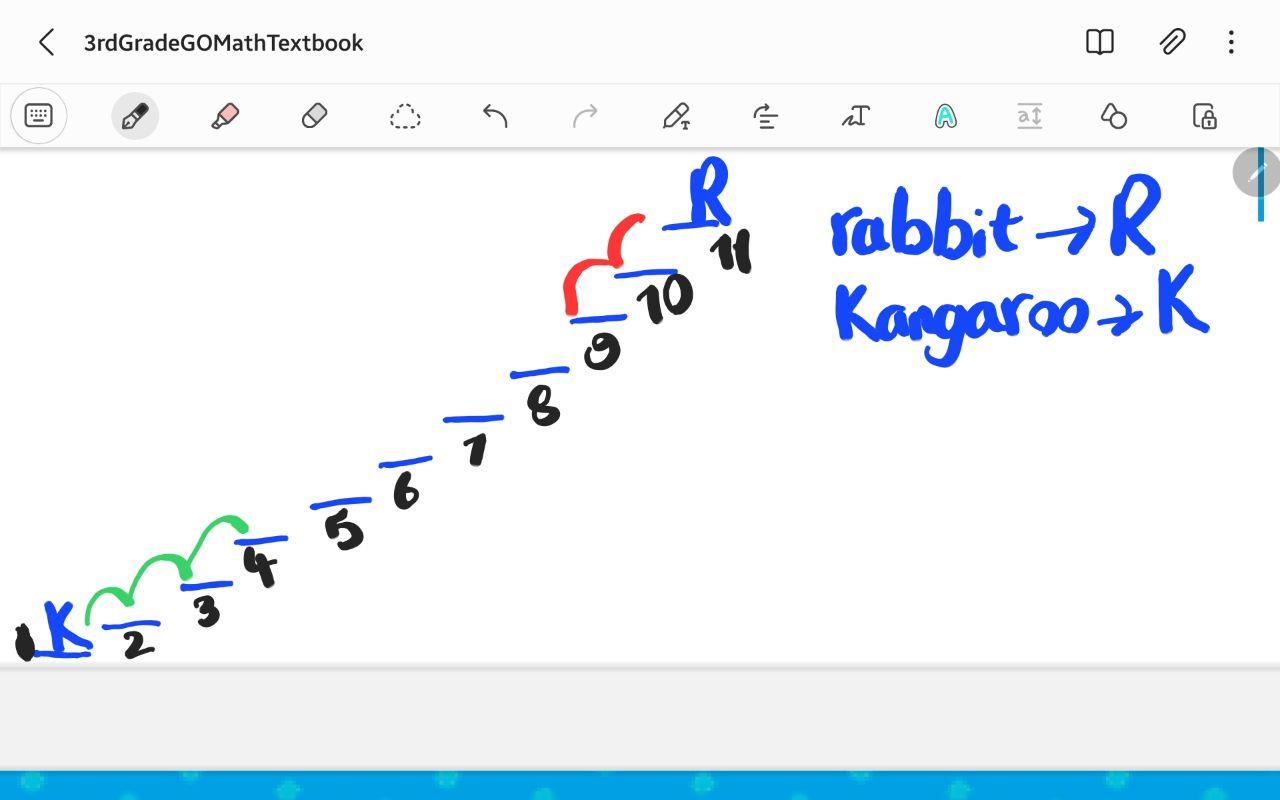
Task: Select the Pen drawing tool
Action: (134, 116)
